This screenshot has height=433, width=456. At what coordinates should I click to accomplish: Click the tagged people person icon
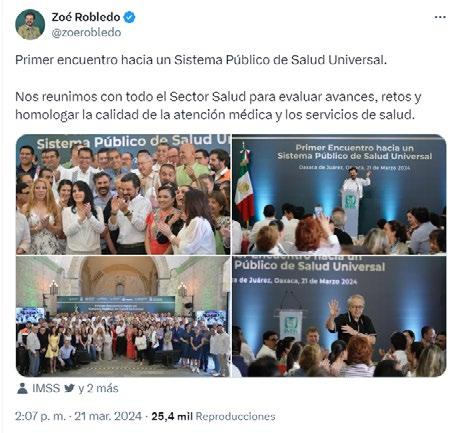tap(22, 388)
